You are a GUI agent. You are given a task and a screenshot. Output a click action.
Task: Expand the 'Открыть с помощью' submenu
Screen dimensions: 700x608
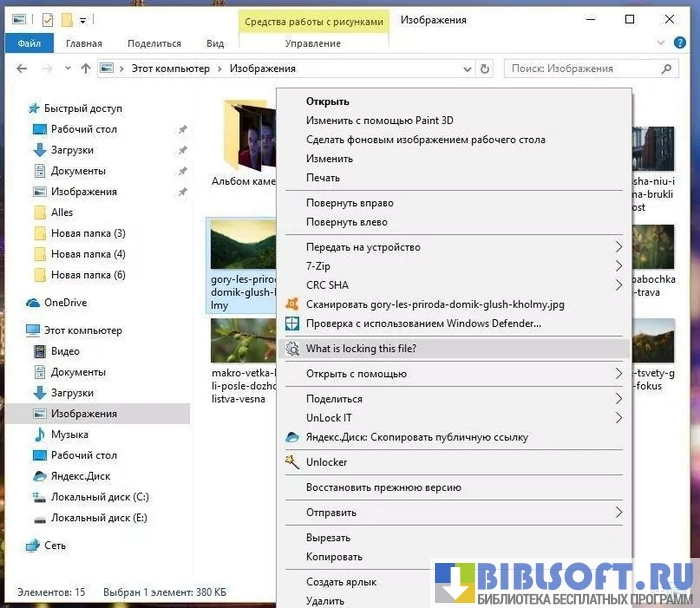click(618, 374)
